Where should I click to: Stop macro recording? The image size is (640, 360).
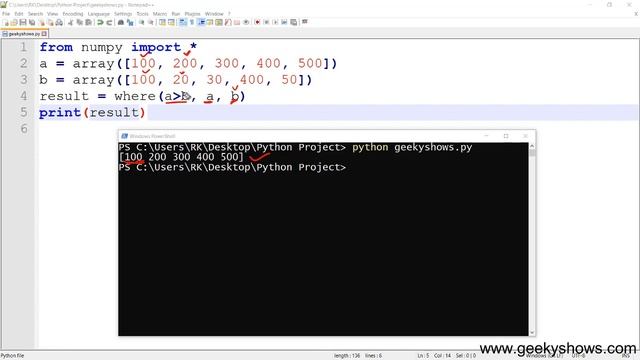[267, 22]
